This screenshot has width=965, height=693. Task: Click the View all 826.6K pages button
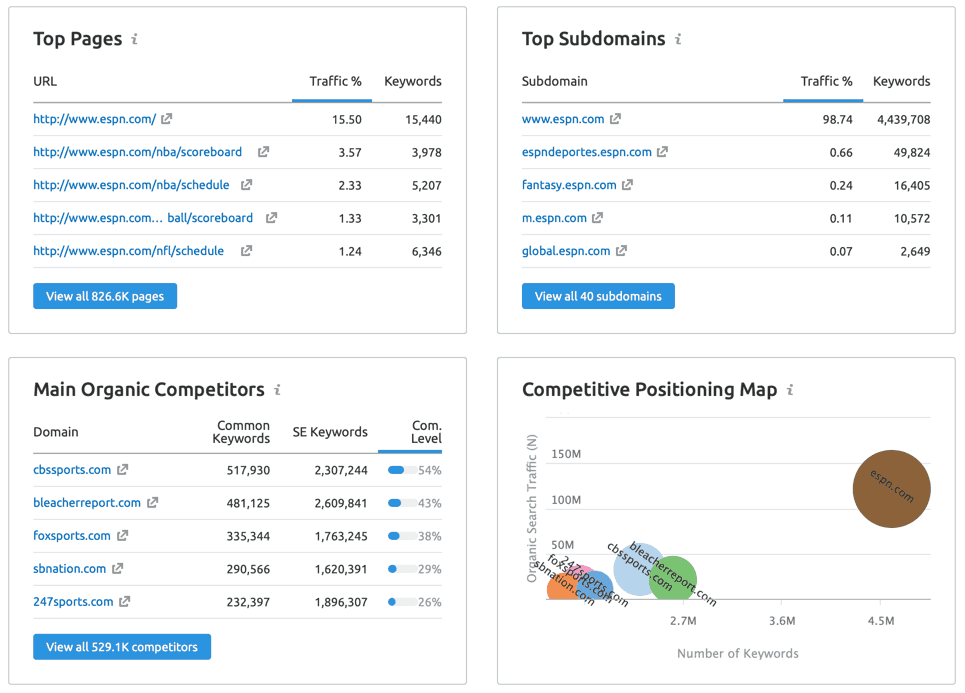pos(104,296)
